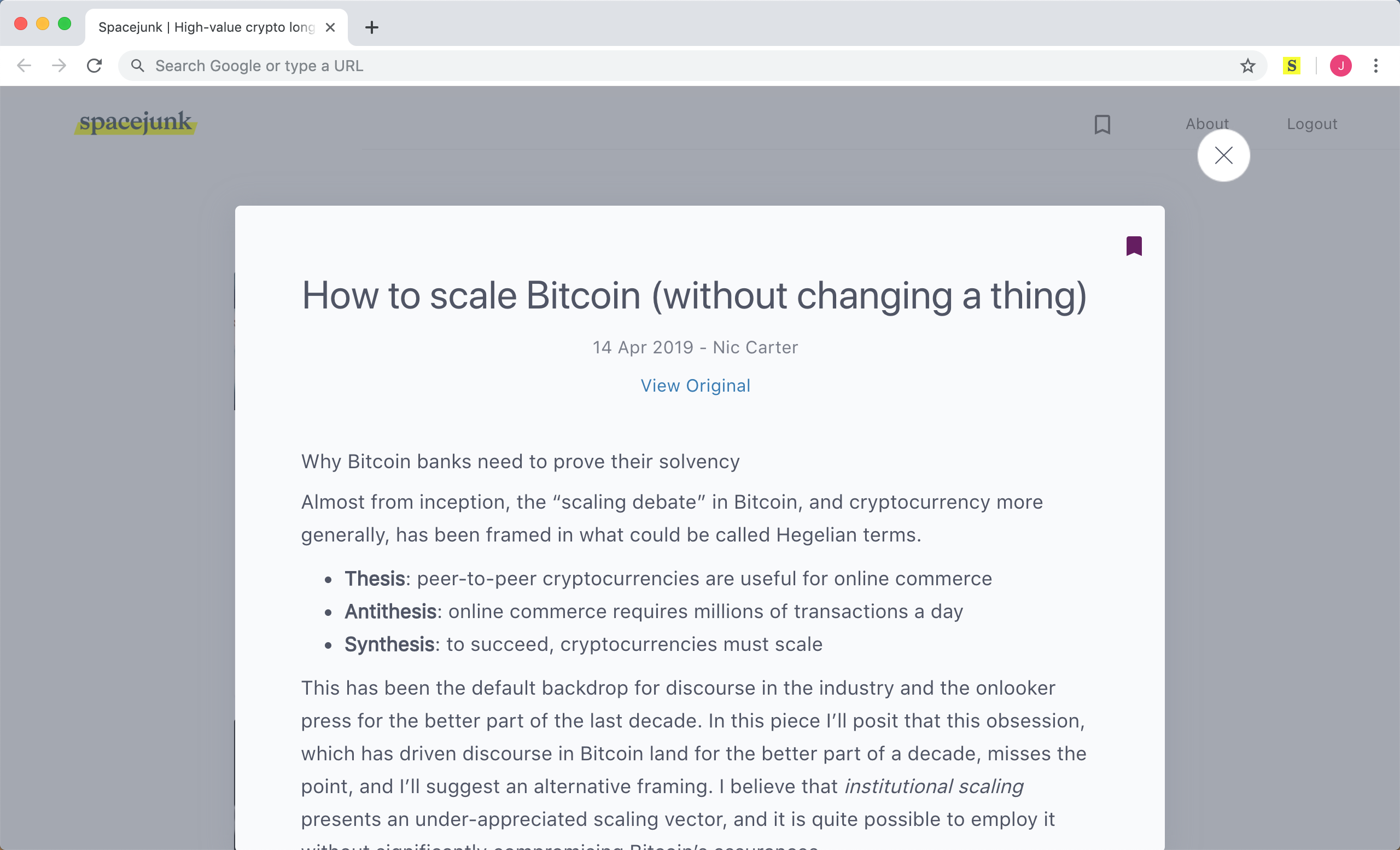Open the About page
This screenshot has width=1400, height=850.
tap(1206, 124)
